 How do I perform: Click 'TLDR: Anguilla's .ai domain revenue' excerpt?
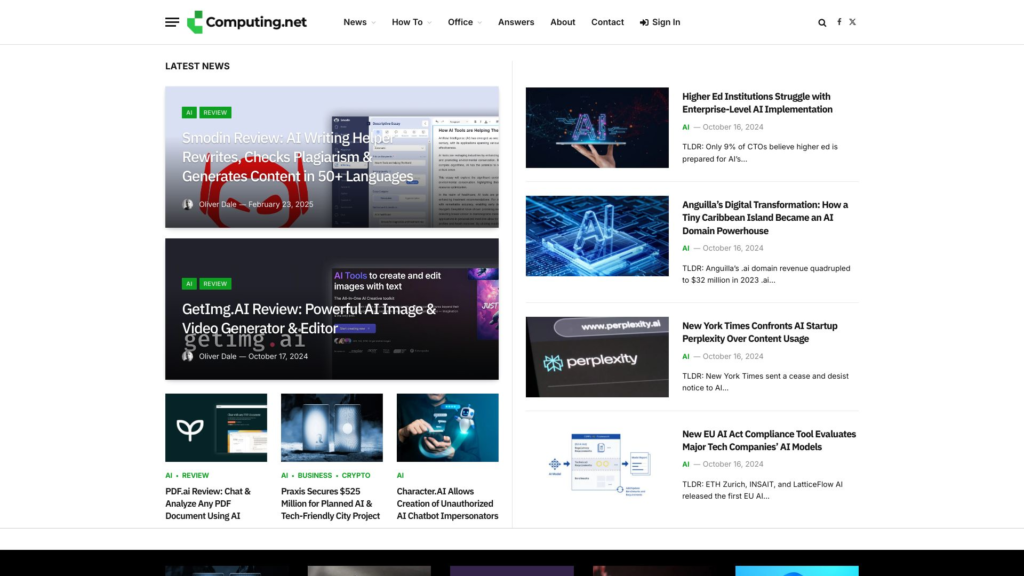click(766, 274)
